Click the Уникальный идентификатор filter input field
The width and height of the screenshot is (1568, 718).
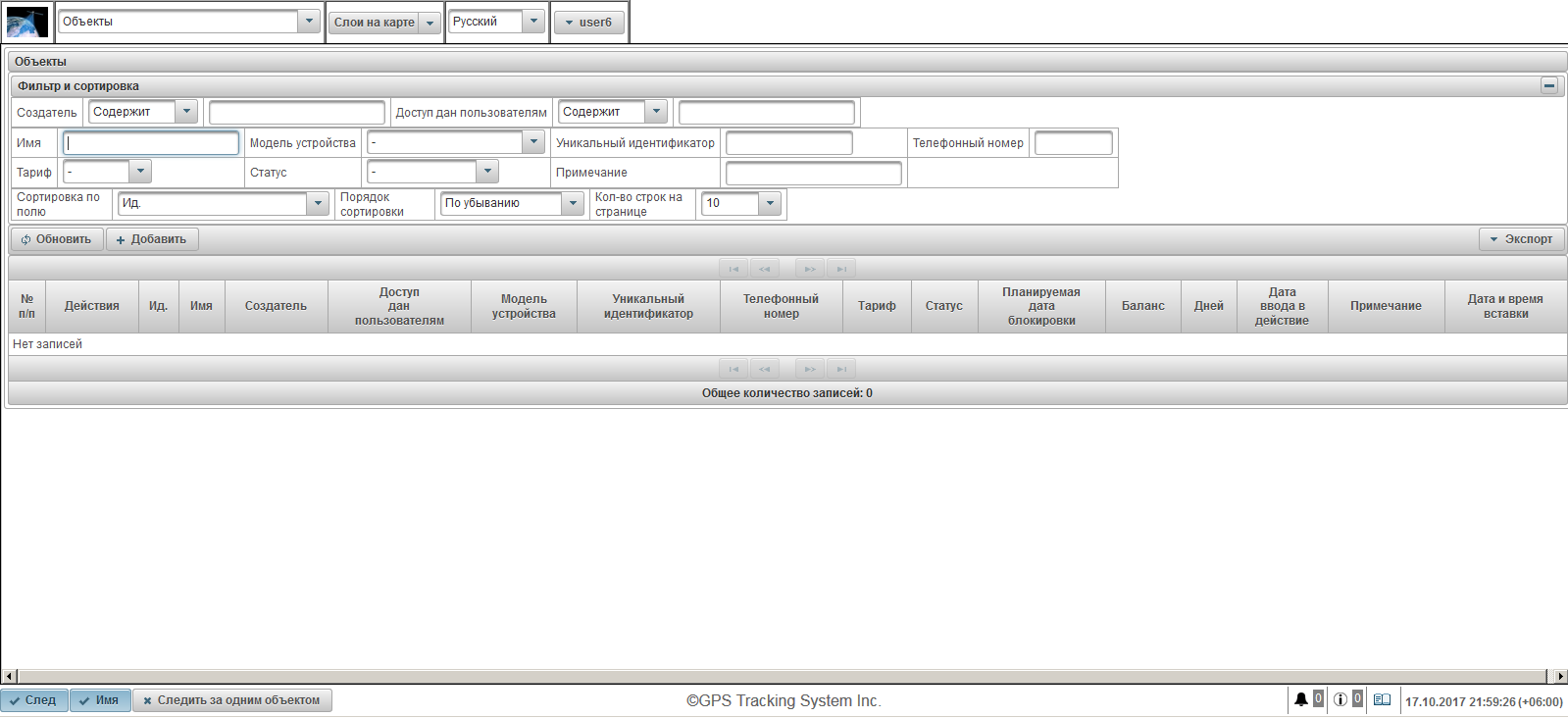[788, 144]
